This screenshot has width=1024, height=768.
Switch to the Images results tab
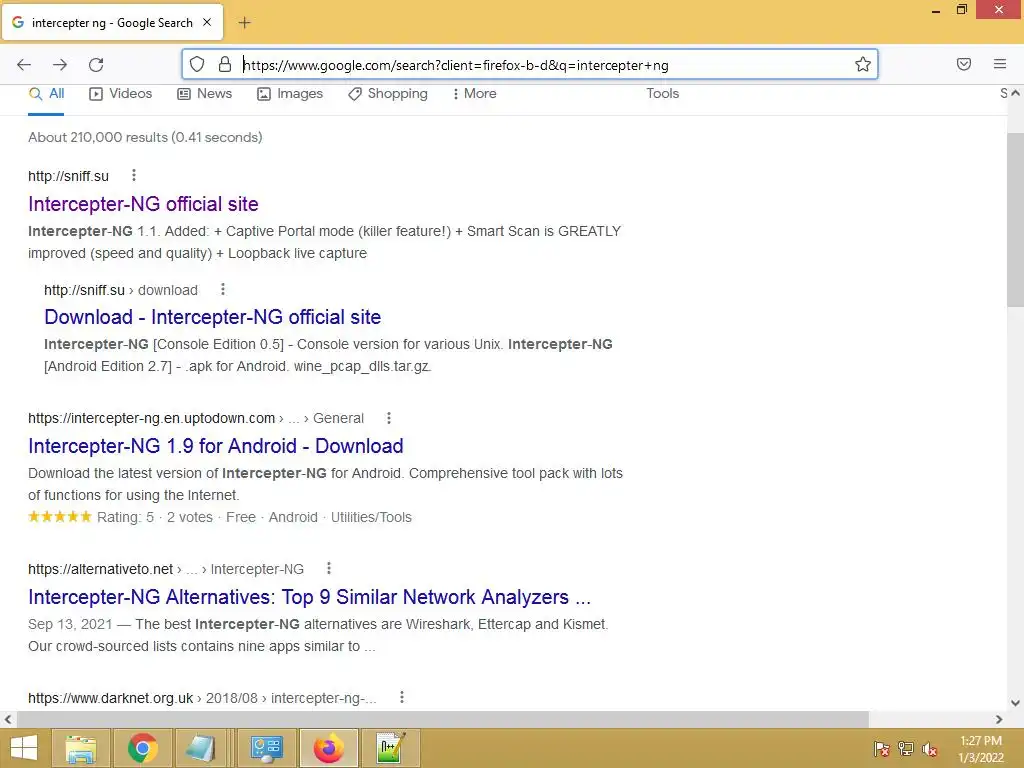click(290, 94)
